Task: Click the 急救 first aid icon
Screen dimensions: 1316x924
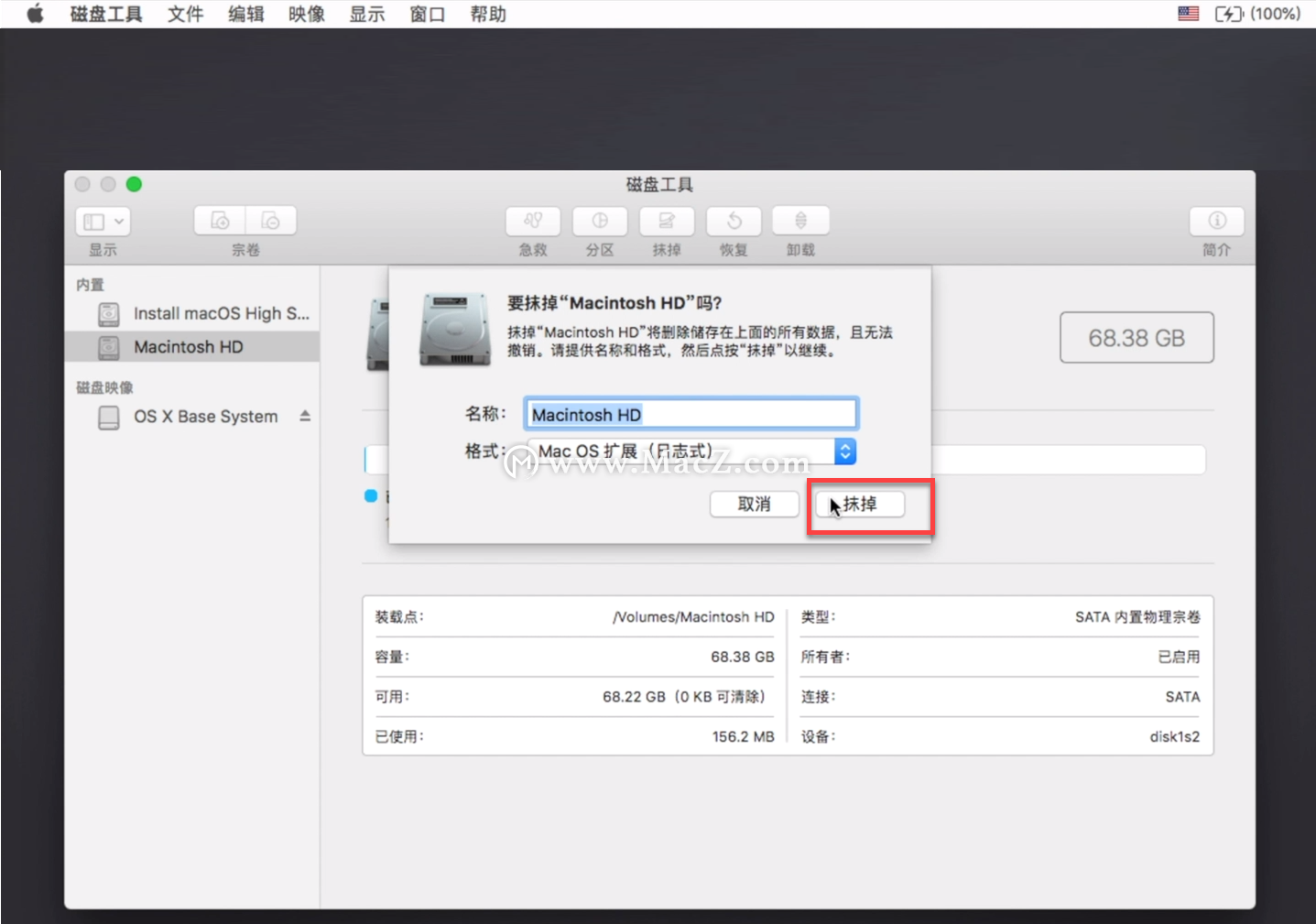Action: coord(533,221)
